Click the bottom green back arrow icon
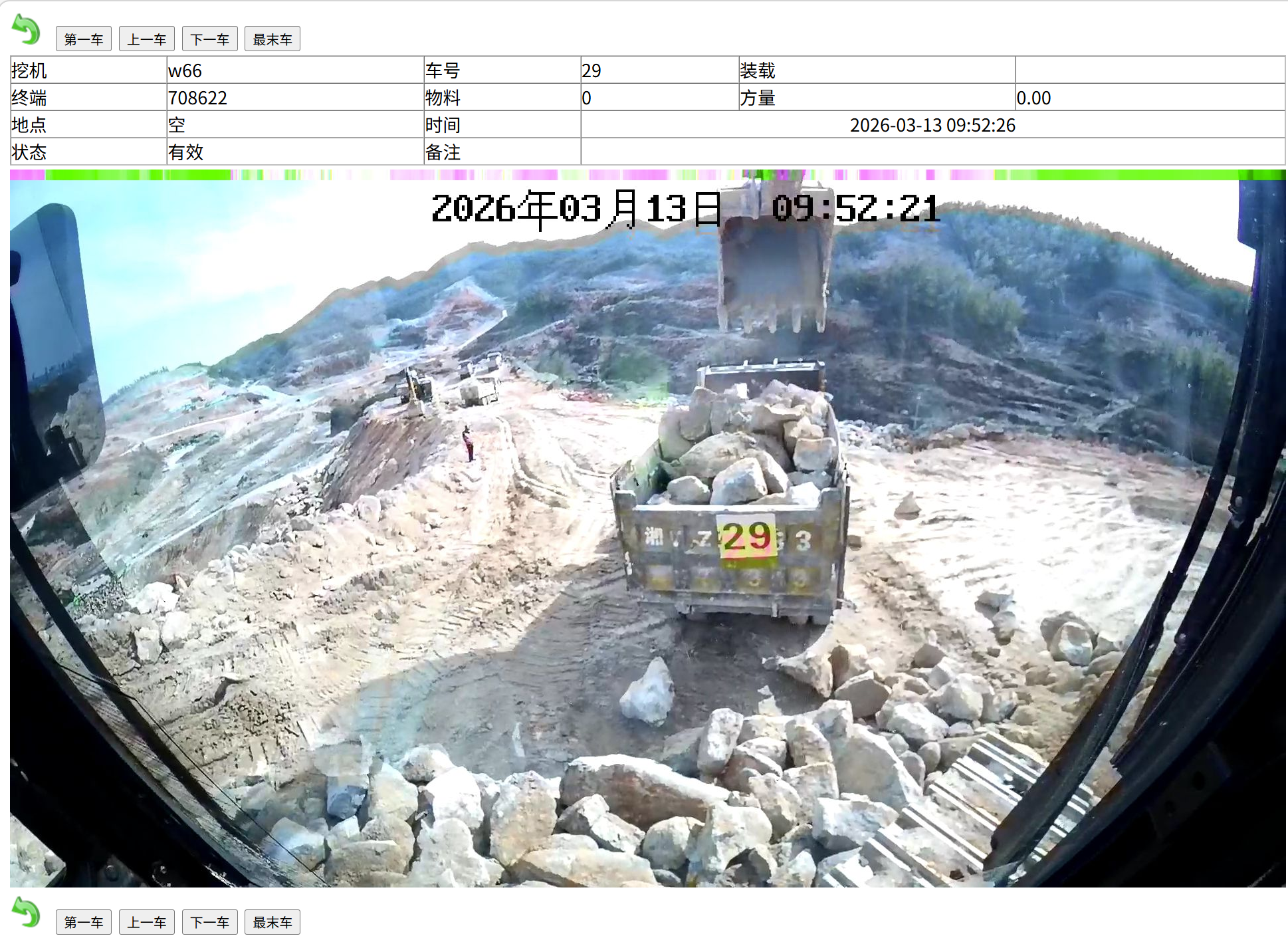This screenshot has height=948, width=1288. click(26, 912)
